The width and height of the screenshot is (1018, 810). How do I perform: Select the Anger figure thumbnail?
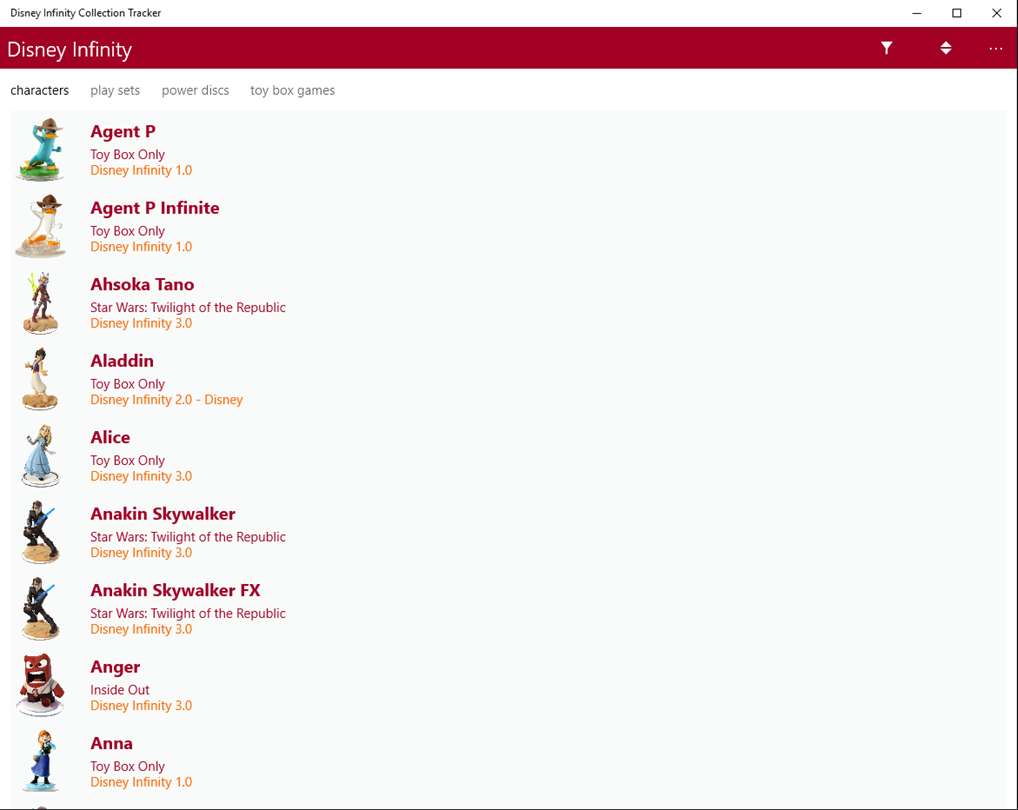coord(41,685)
